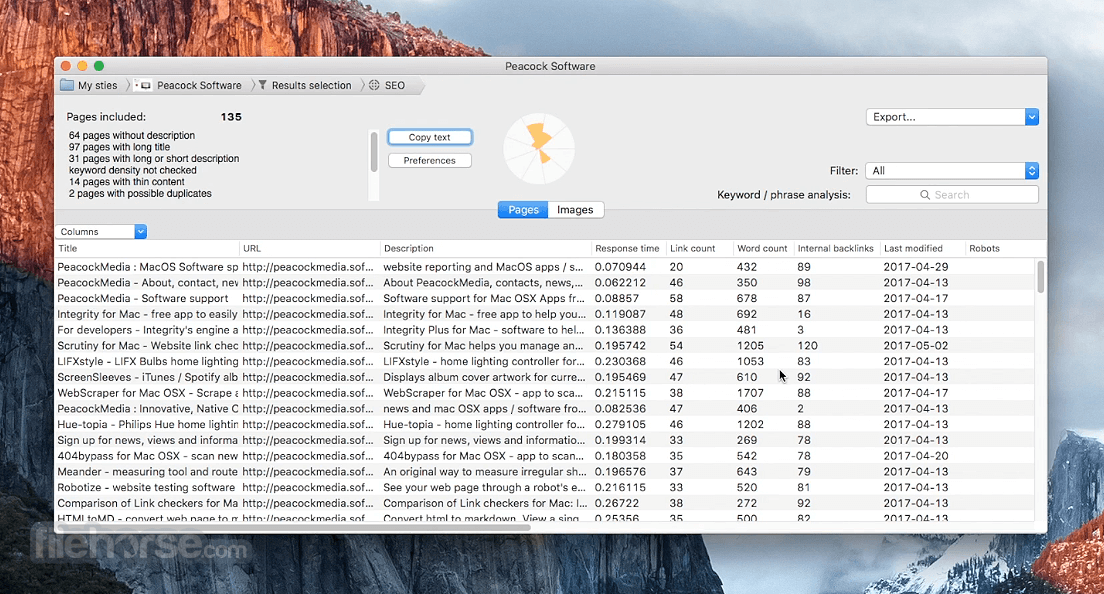Click the Peacock Software site icon in breadcrumb
The image size is (1104, 594).
pyautogui.click(x=143, y=85)
